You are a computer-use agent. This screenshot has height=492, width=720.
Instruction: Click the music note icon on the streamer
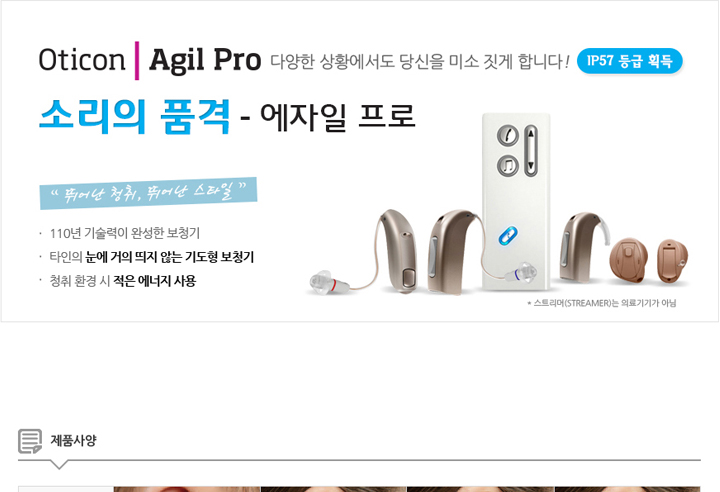point(508,165)
